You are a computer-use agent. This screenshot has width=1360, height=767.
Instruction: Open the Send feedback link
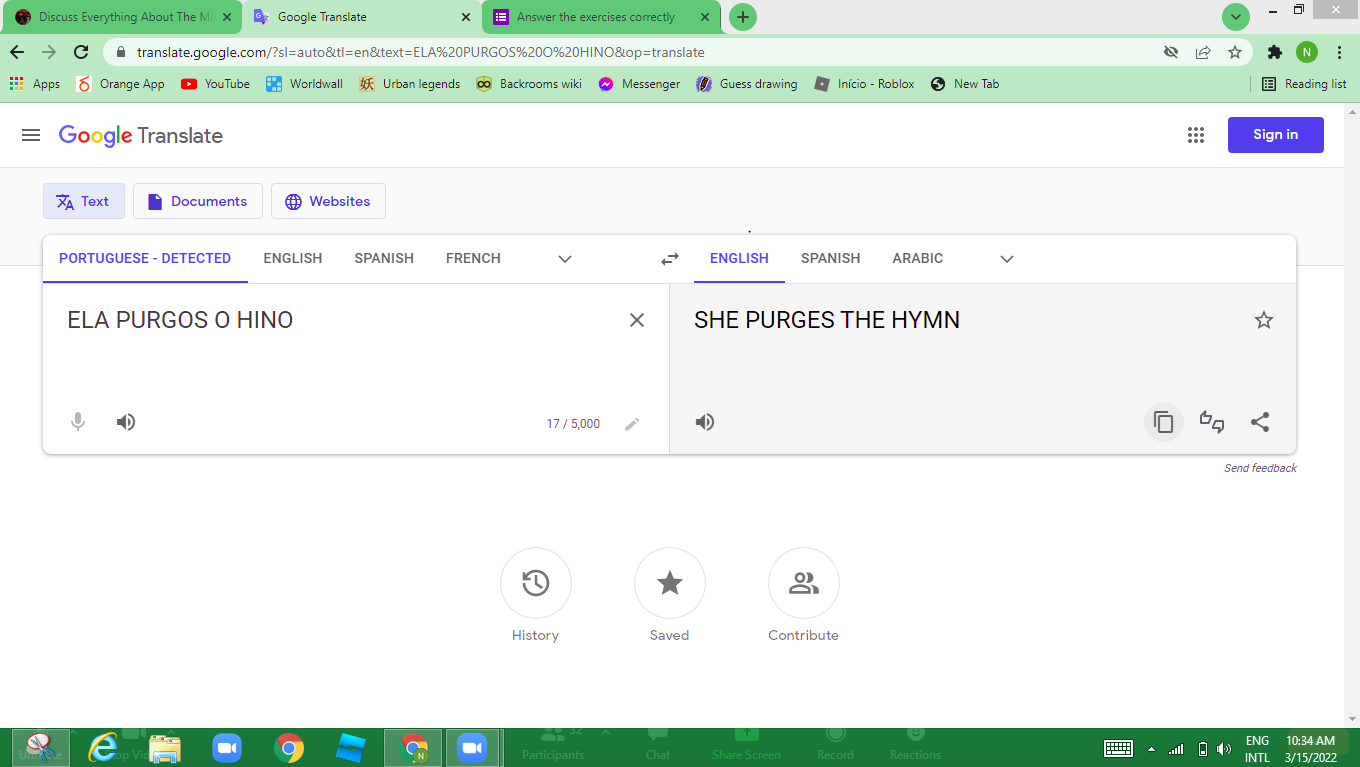click(1260, 467)
